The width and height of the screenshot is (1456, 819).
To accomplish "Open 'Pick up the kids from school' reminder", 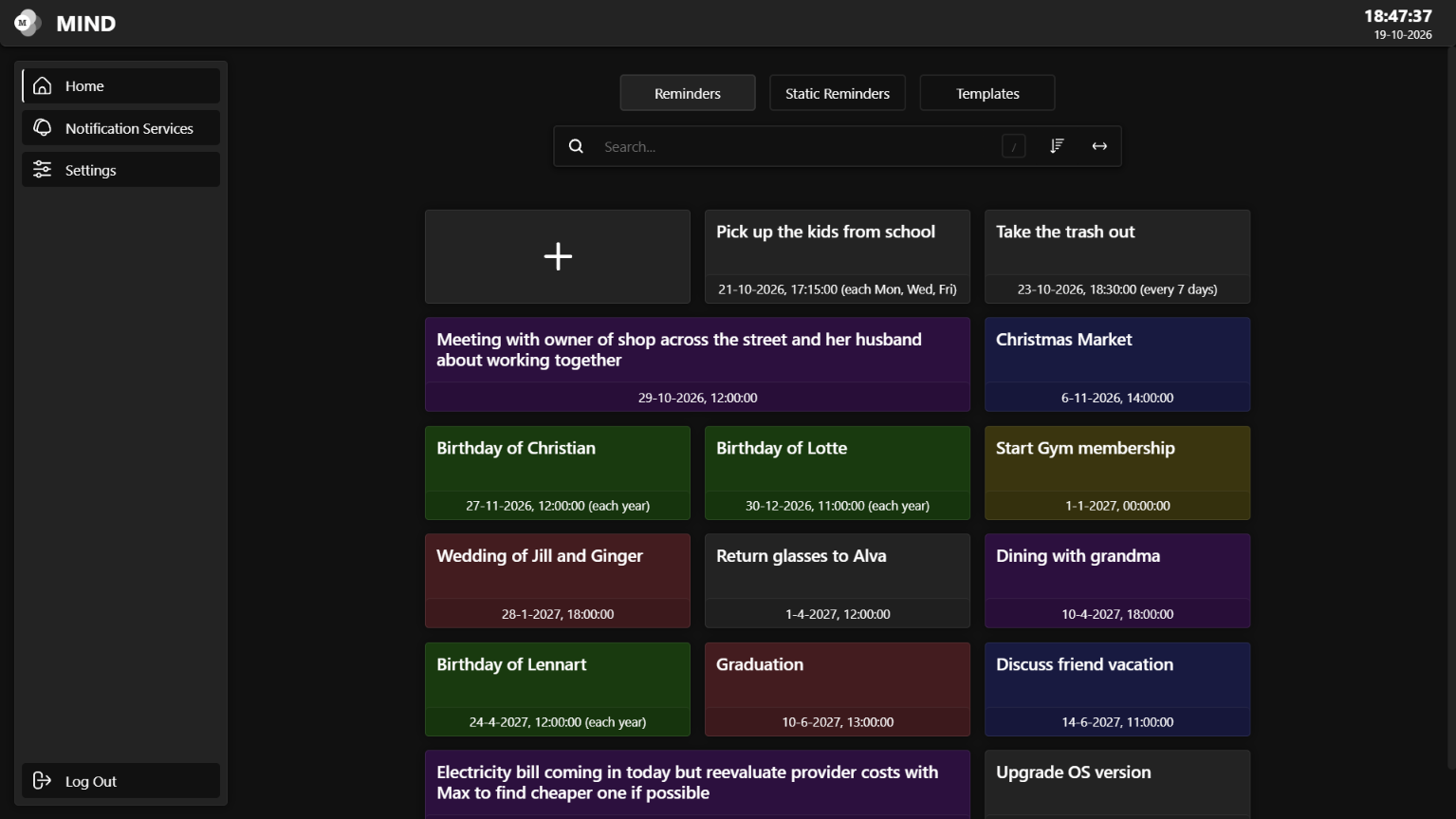I will (838, 256).
